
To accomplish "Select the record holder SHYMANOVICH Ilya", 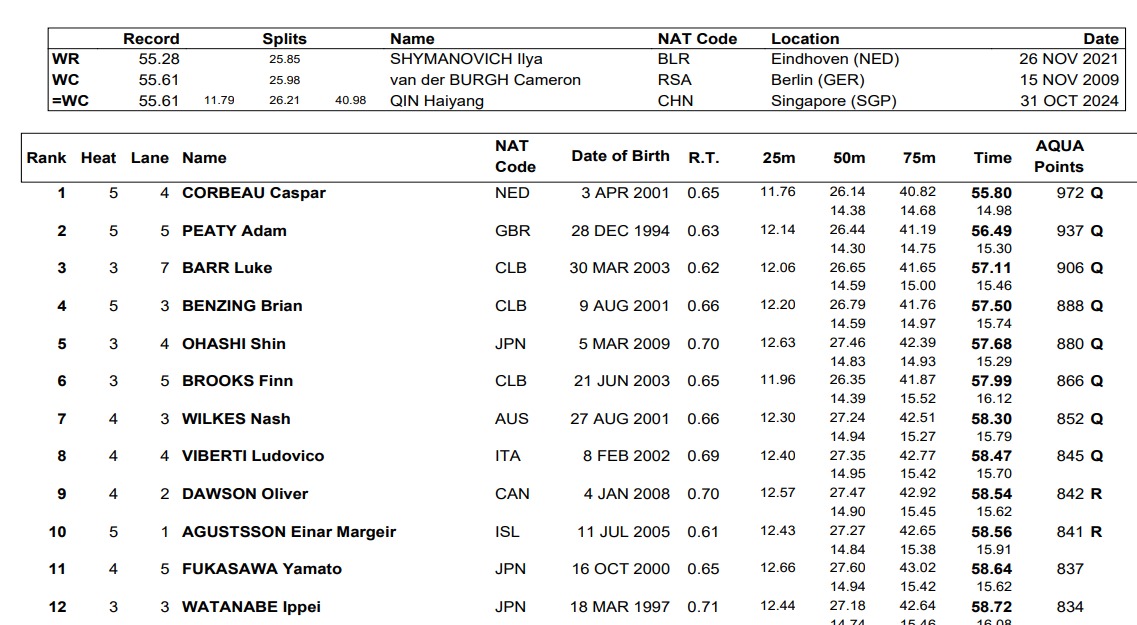I will (x=466, y=59).
